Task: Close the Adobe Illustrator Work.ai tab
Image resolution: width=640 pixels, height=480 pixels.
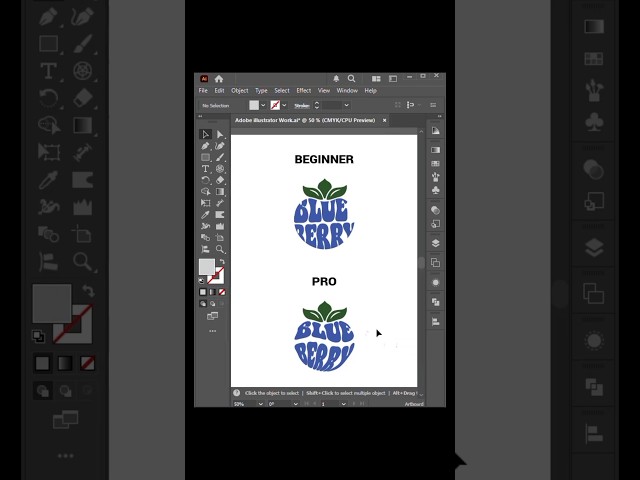Action: (384, 120)
